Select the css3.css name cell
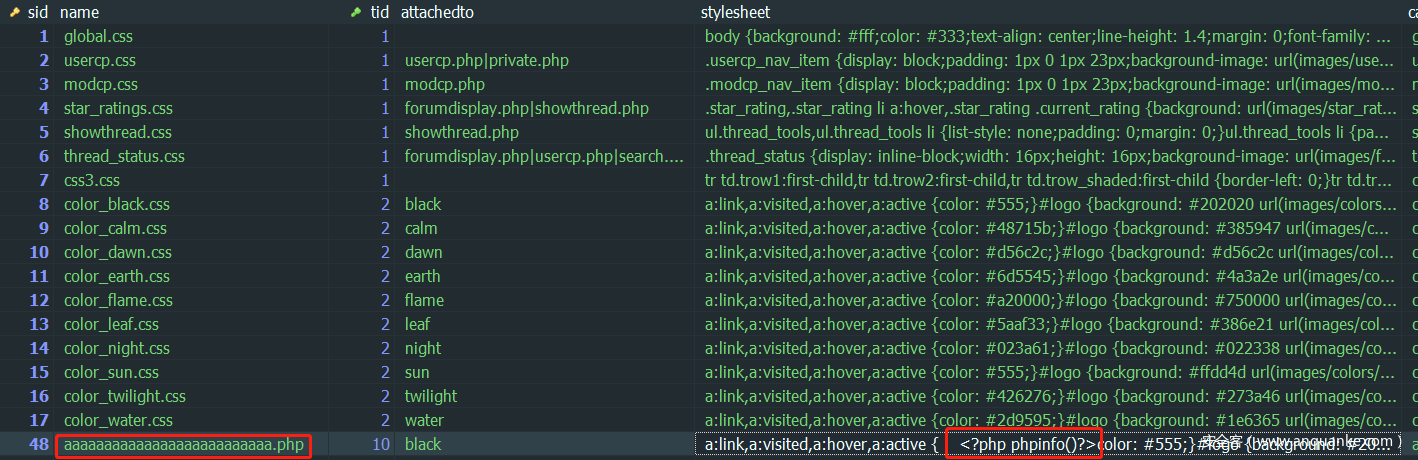 pos(92,180)
